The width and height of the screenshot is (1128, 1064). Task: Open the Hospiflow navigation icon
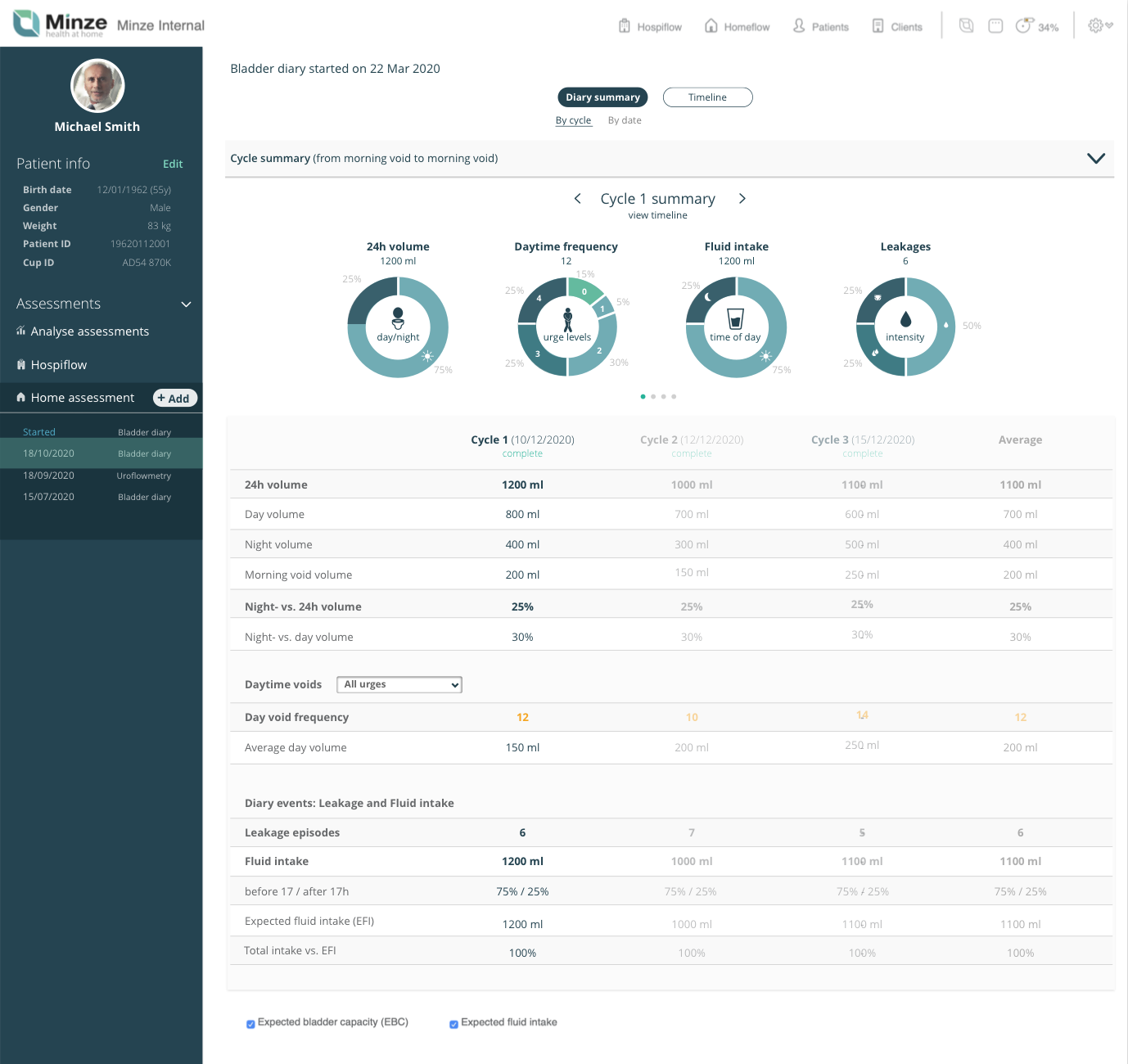pyautogui.click(x=625, y=26)
